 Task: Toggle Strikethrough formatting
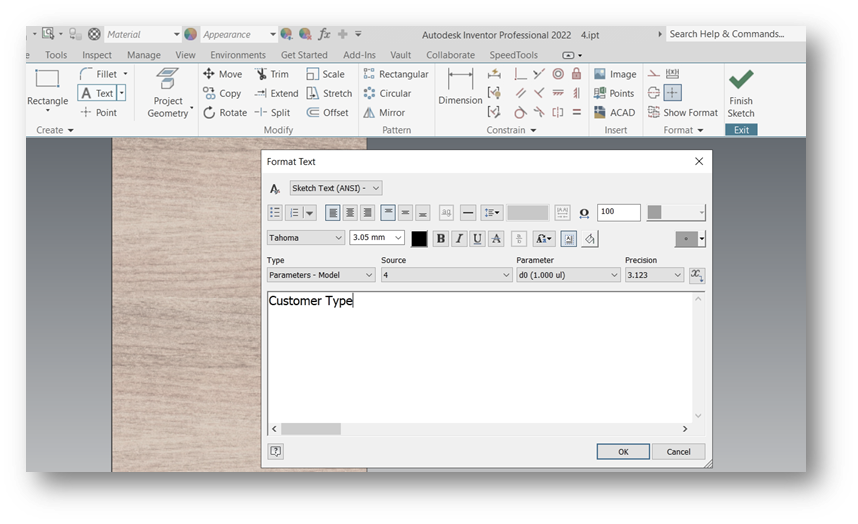click(x=496, y=238)
